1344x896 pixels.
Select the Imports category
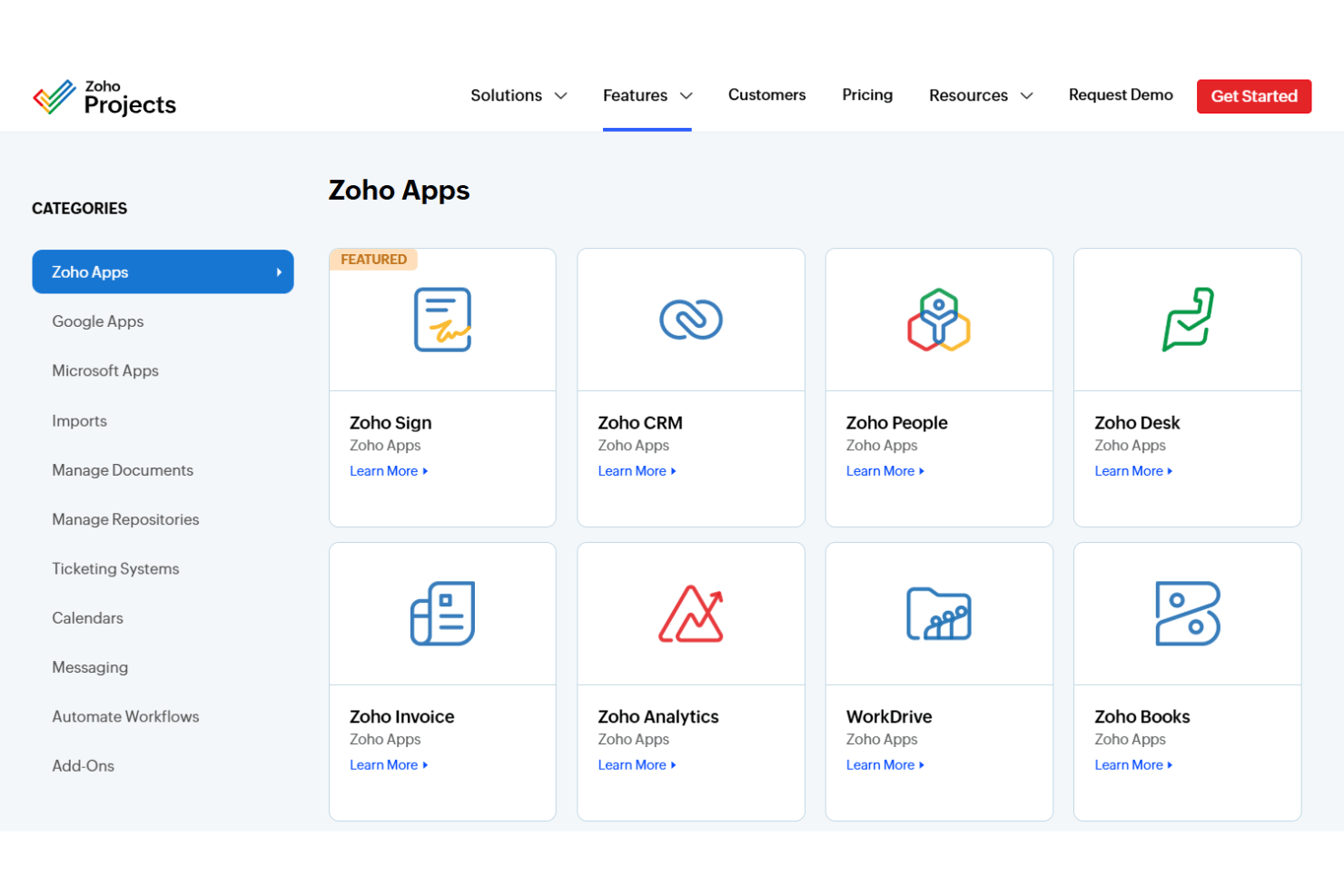coord(80,420)
